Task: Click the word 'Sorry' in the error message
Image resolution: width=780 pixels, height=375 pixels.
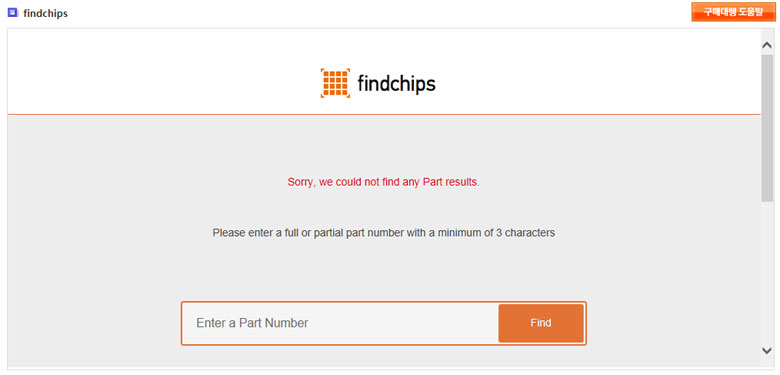Action: (300, 182)
